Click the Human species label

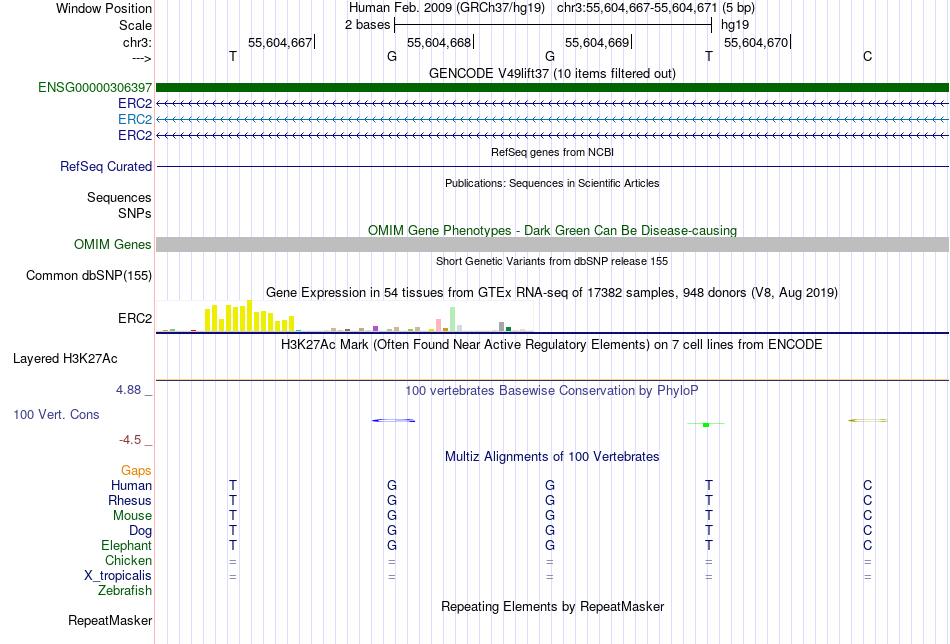click(131, 486)
